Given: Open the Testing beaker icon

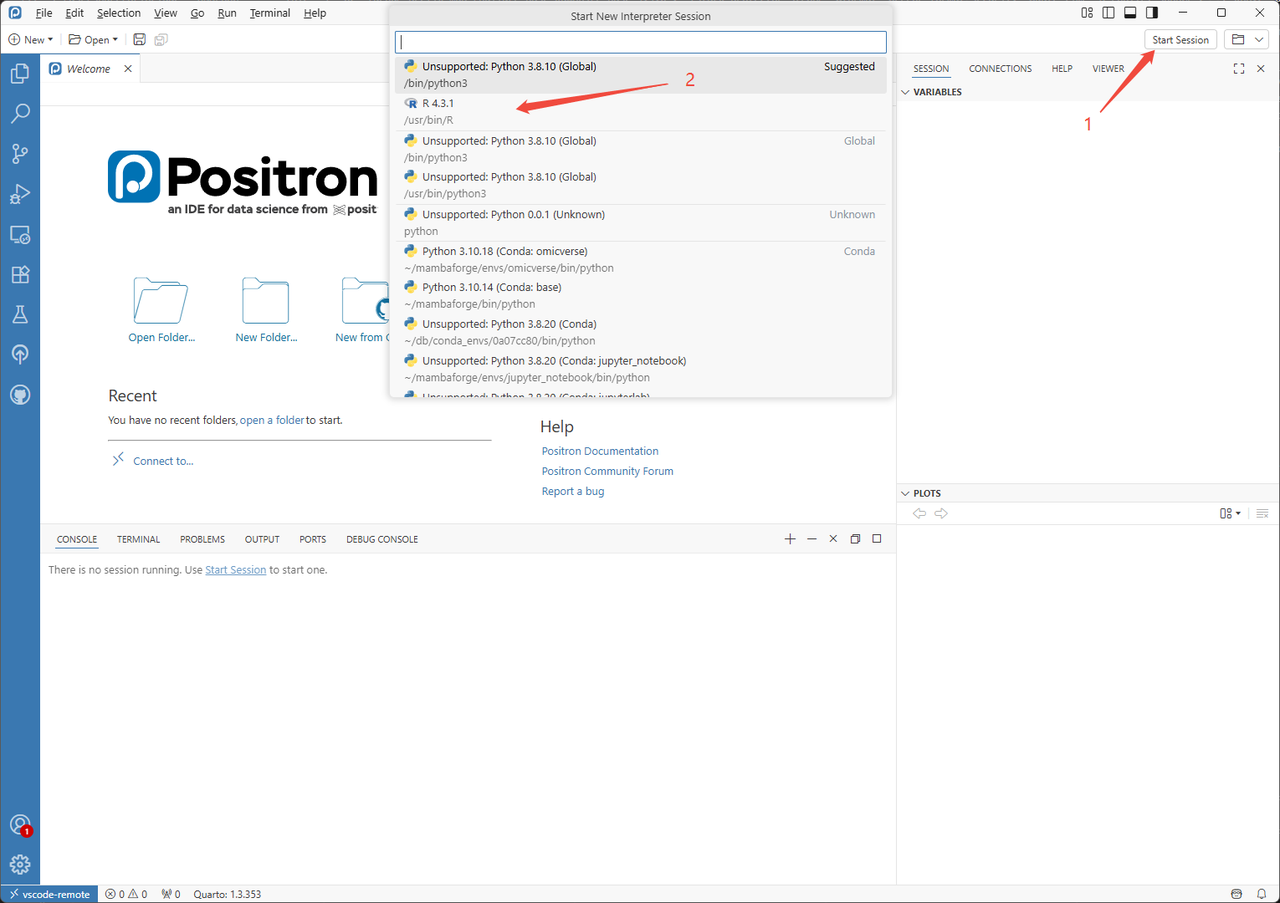Looking at the screenshot, I should (20, 314).
